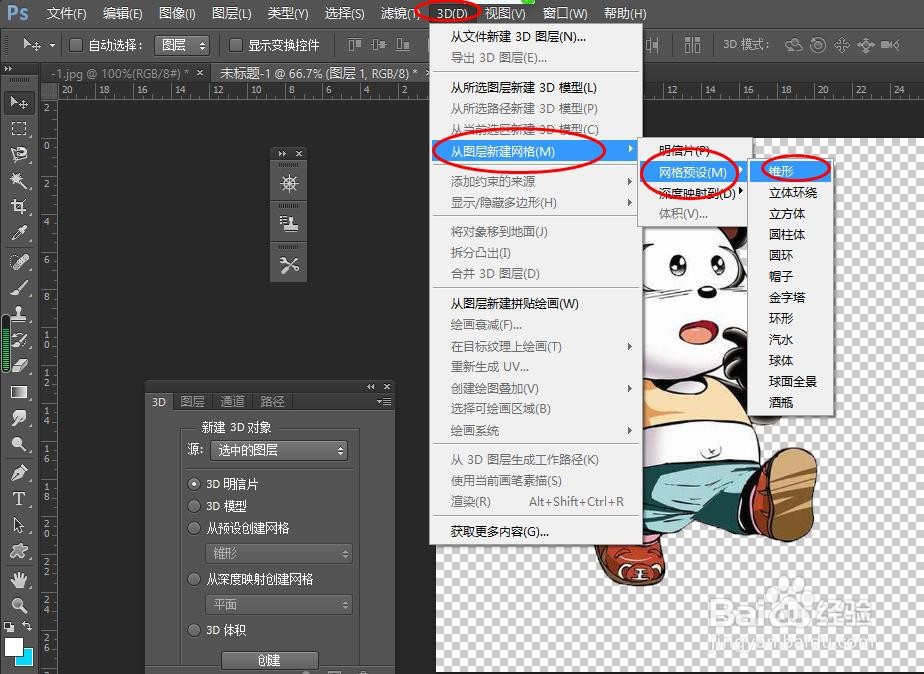The height and width of the screenshot is (674, 924).
Task: Select the Move tool in the toolbox
Action: tap(19, 103)
